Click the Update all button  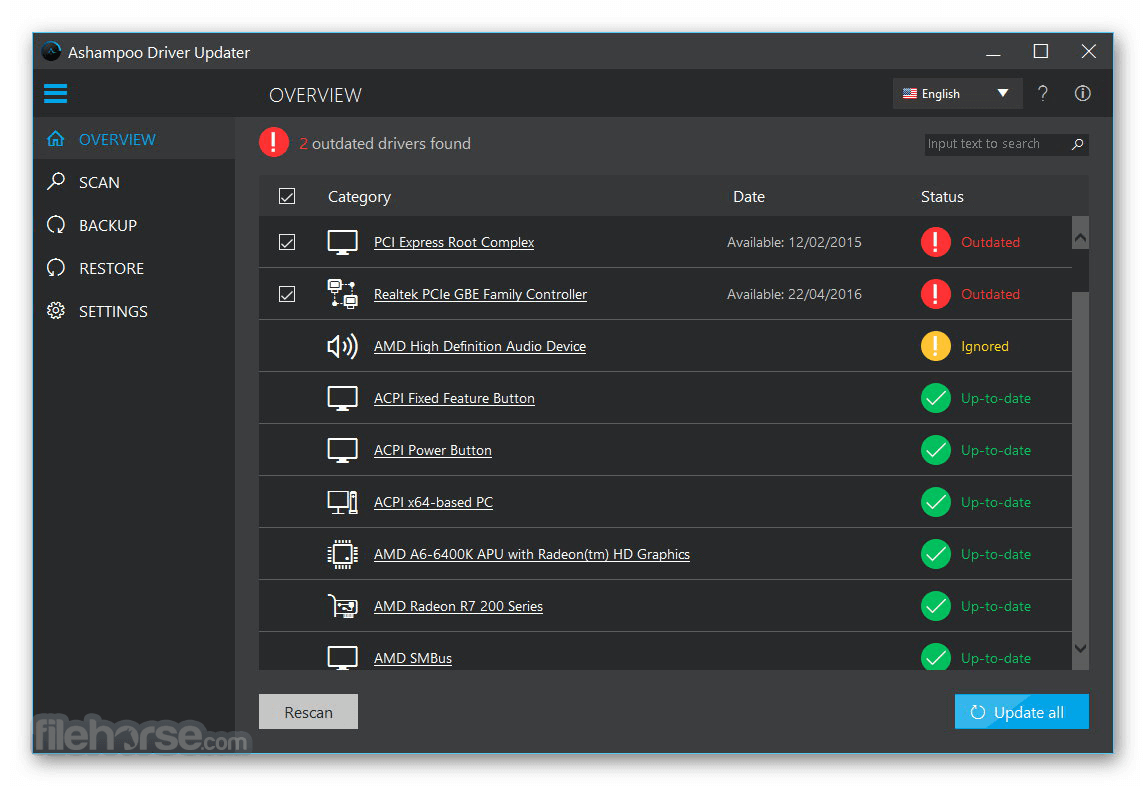(x=1021, y=711)
